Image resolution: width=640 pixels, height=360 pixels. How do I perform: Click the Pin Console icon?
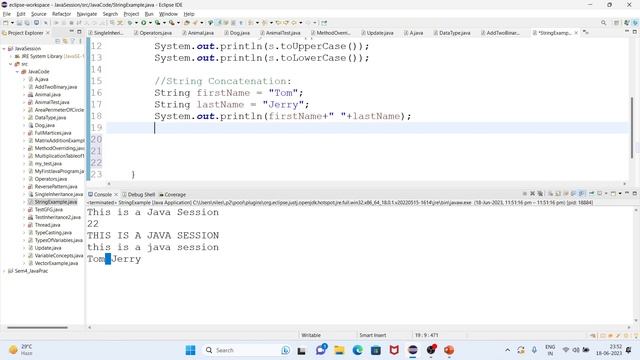tap(591, 193)
